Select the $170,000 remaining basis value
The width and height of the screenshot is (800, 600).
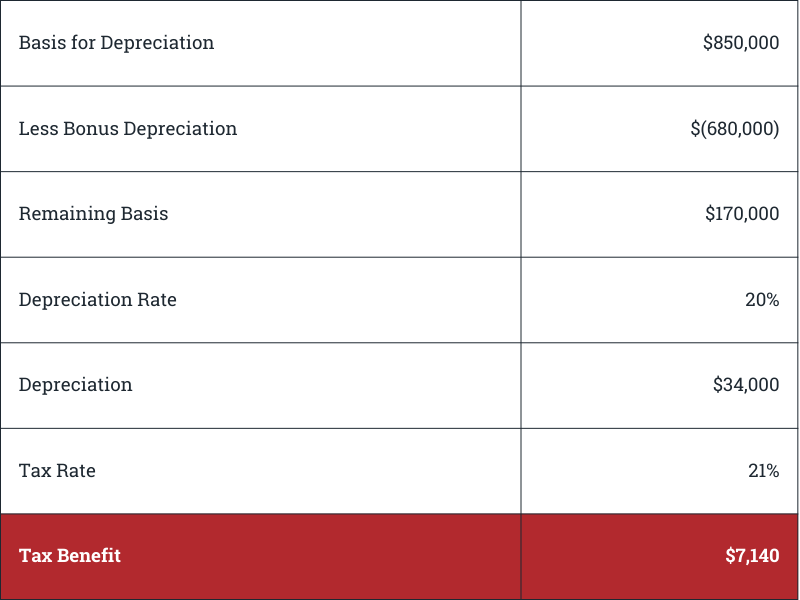(742, 214)
